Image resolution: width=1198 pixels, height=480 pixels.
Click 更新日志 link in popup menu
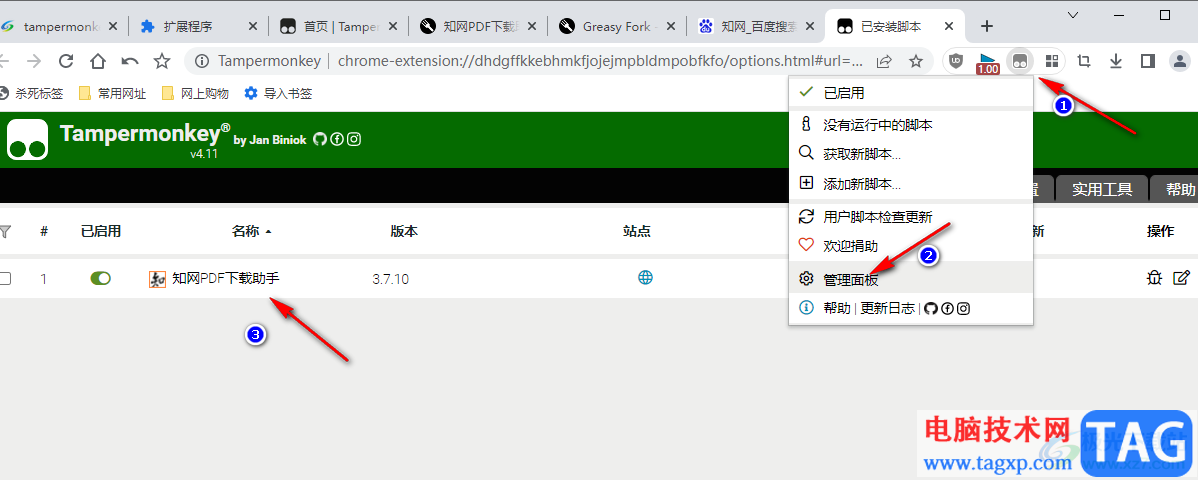pyautogui.click(x=887, y=309)
